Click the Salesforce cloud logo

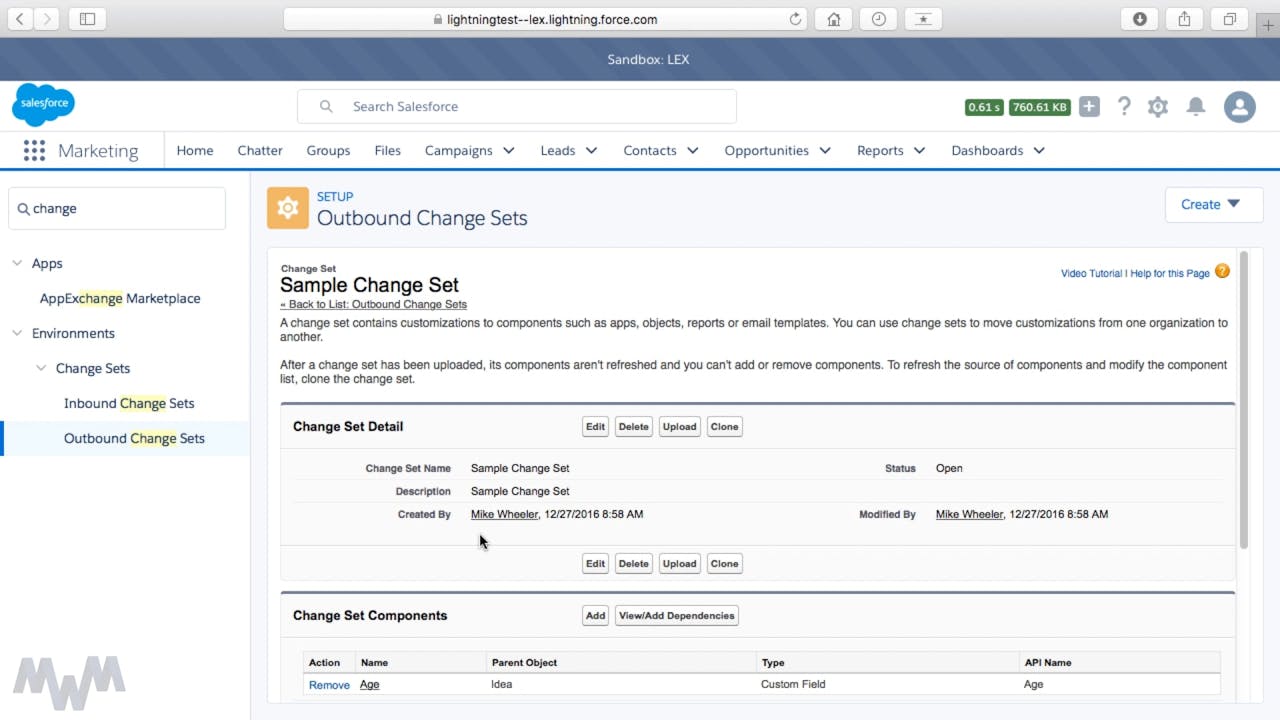point(43,104)
